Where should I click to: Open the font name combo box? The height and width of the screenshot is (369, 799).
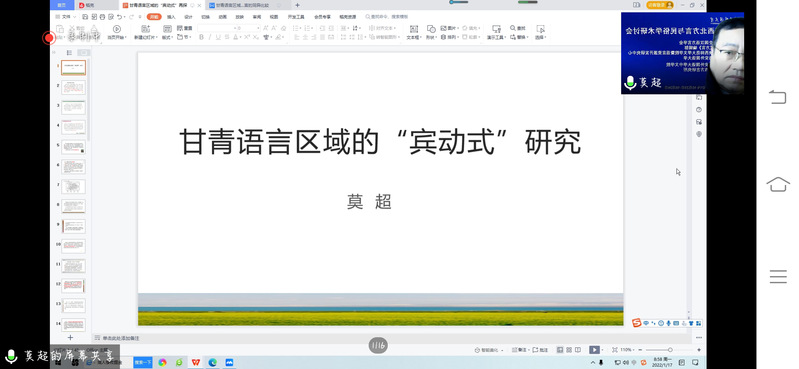pyautogui.click(x=216, y=28)
